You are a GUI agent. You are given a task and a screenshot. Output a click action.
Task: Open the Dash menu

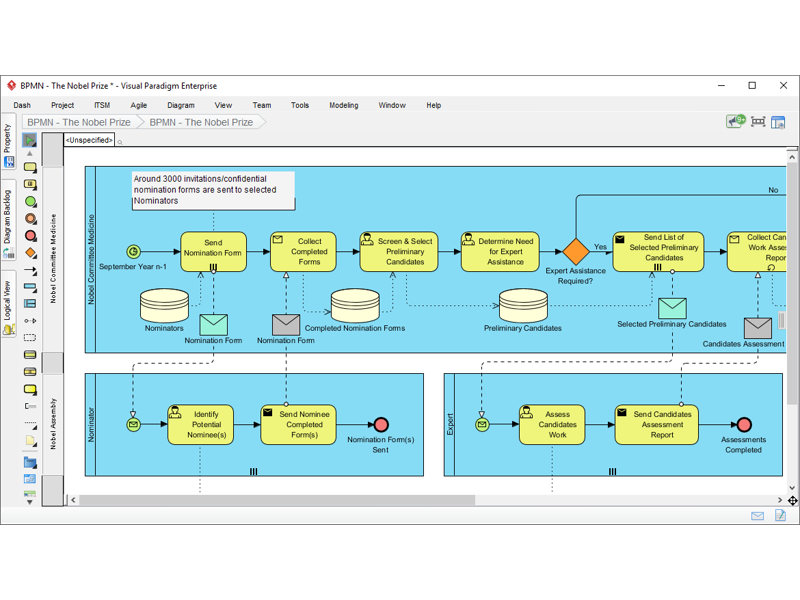pyautogui.click(x=22, y=105)
